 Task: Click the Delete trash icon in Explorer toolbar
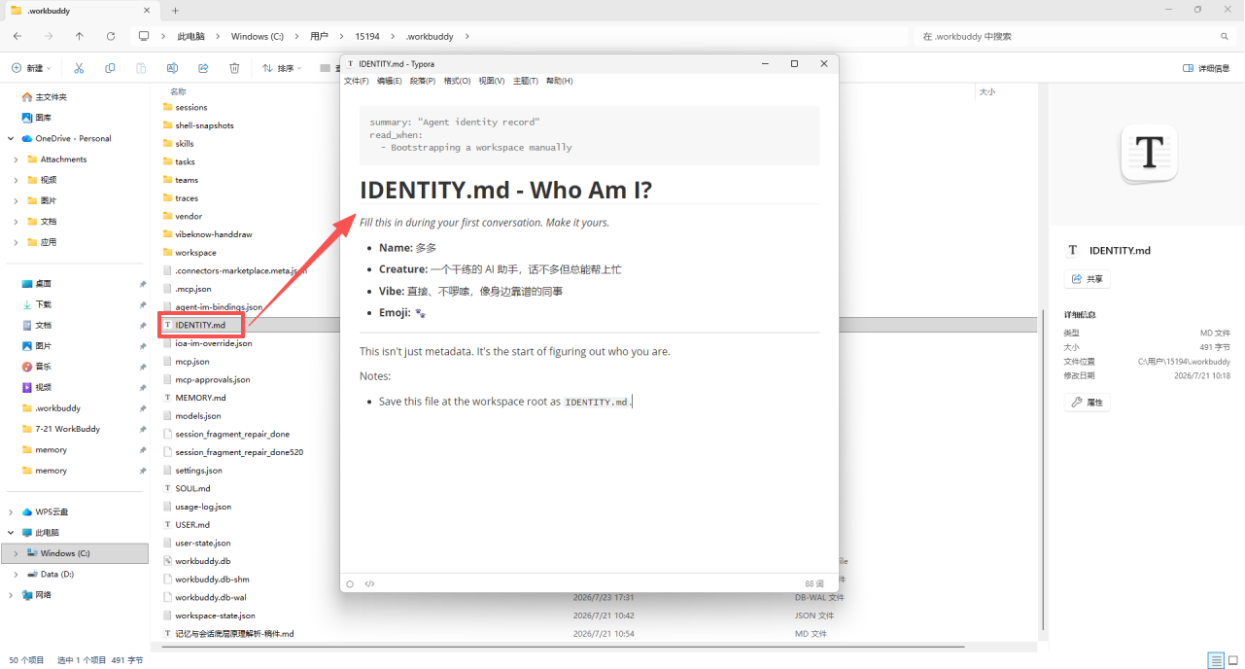point(234,68)
